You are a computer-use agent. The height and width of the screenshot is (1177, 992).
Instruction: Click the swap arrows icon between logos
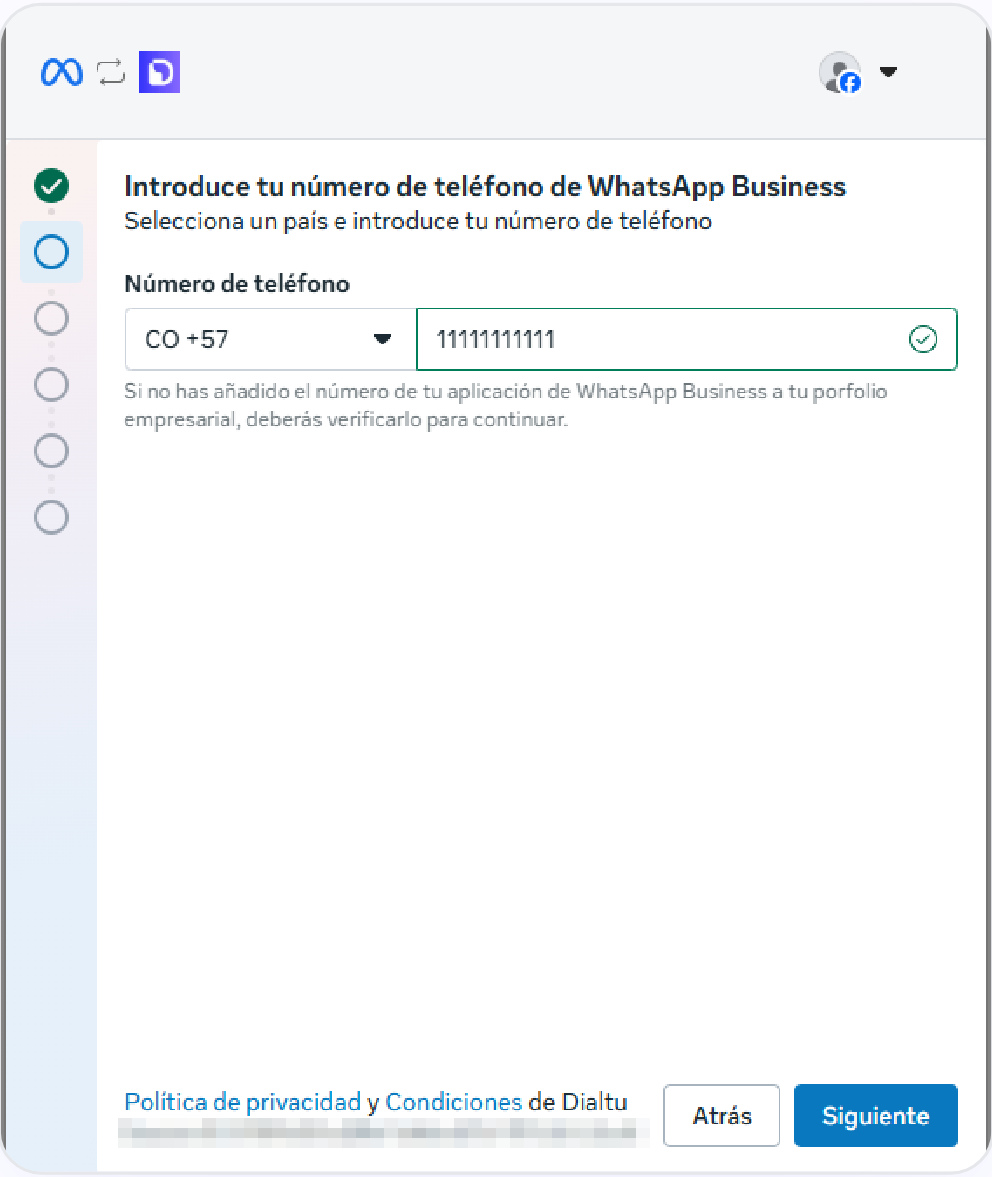click(111, 72)
